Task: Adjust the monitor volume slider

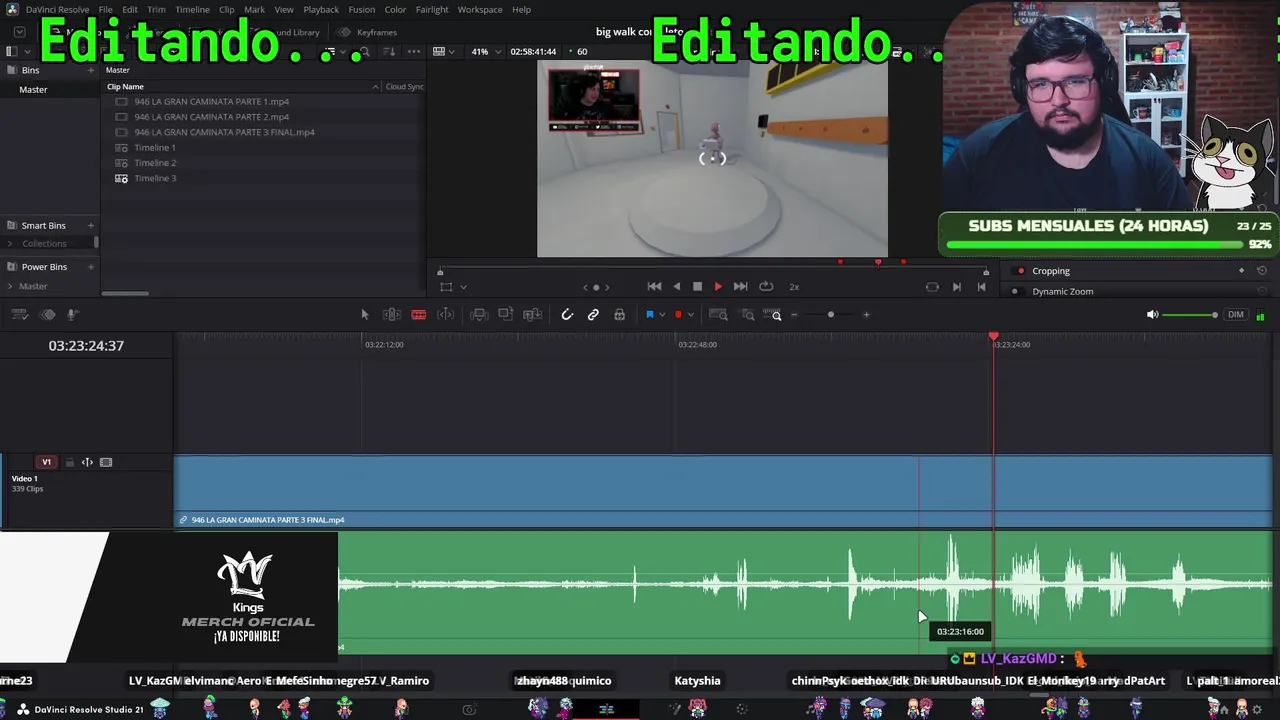Action: coord(1191,315)
